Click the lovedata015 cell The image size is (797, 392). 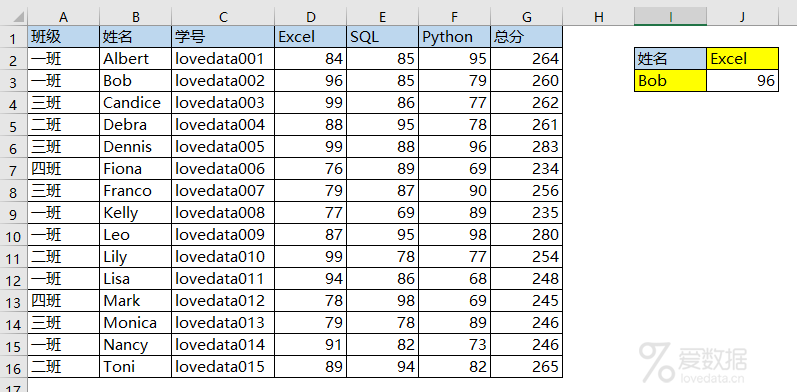click(223, 367)
